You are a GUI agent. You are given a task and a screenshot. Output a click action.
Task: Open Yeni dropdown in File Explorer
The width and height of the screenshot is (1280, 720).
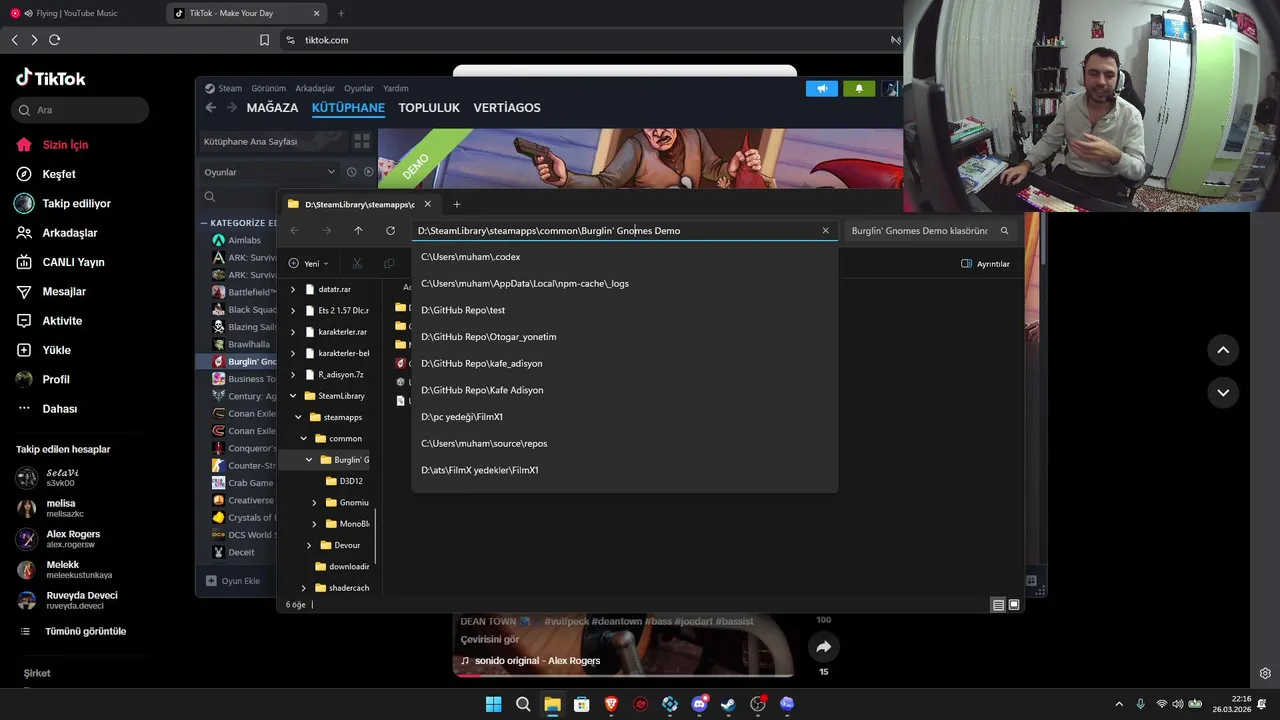[310, 264]
